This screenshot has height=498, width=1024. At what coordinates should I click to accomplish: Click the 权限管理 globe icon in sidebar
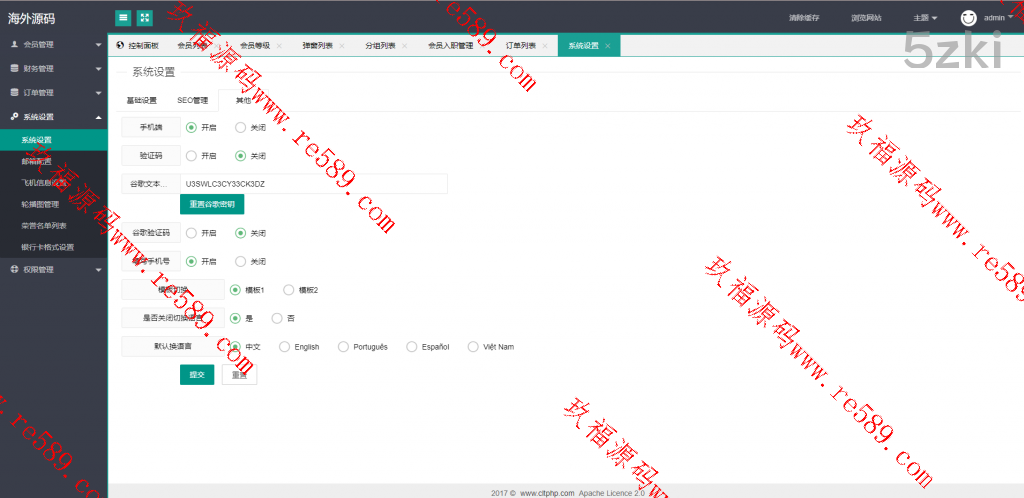click(14, 270)
